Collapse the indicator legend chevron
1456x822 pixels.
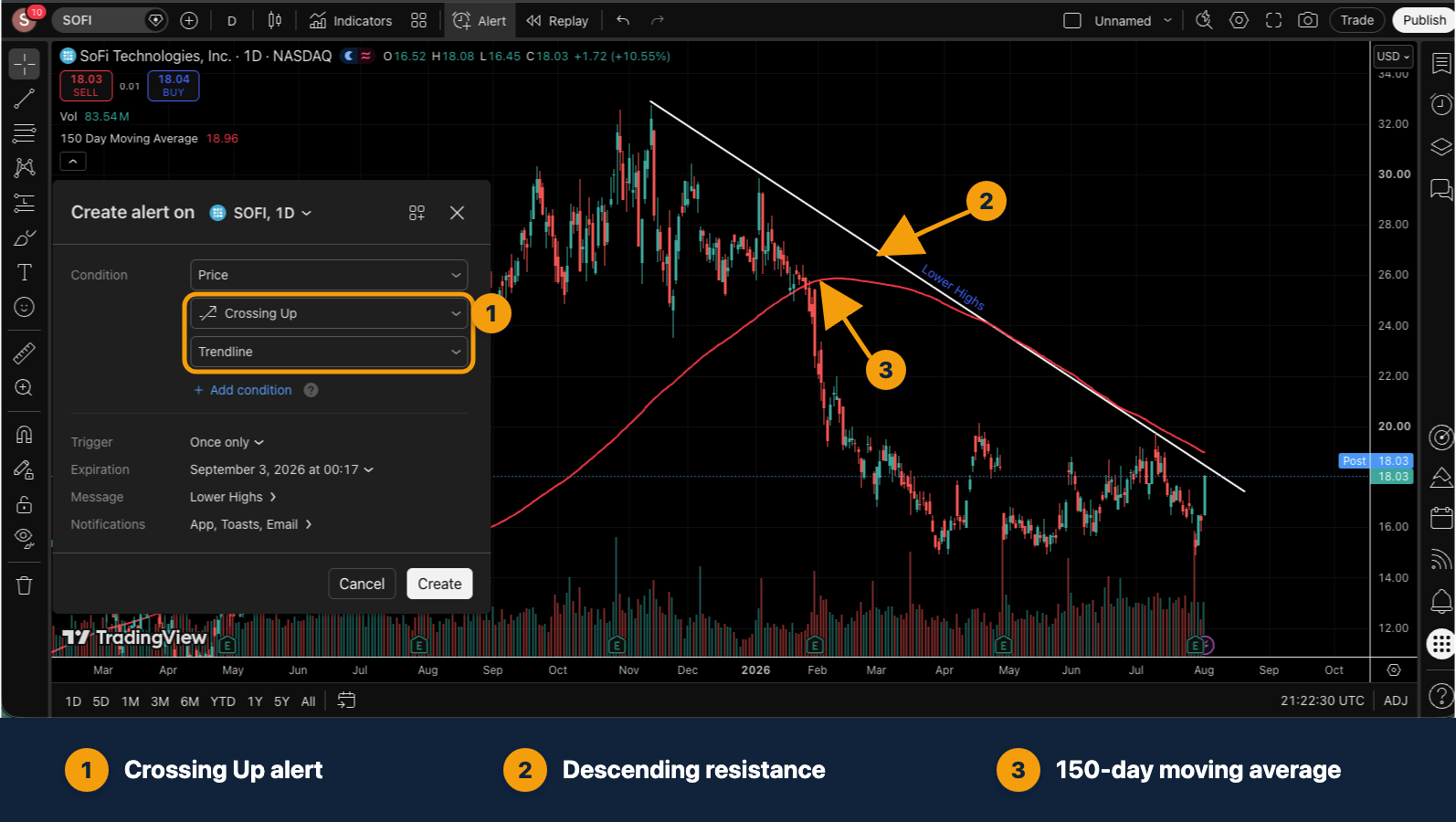click(x=73, y=162)
